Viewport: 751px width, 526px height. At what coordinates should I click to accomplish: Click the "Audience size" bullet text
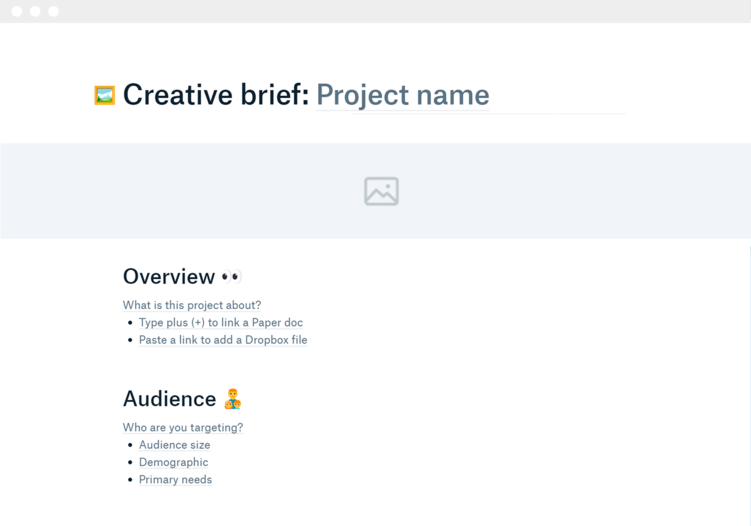pos(174,445)
